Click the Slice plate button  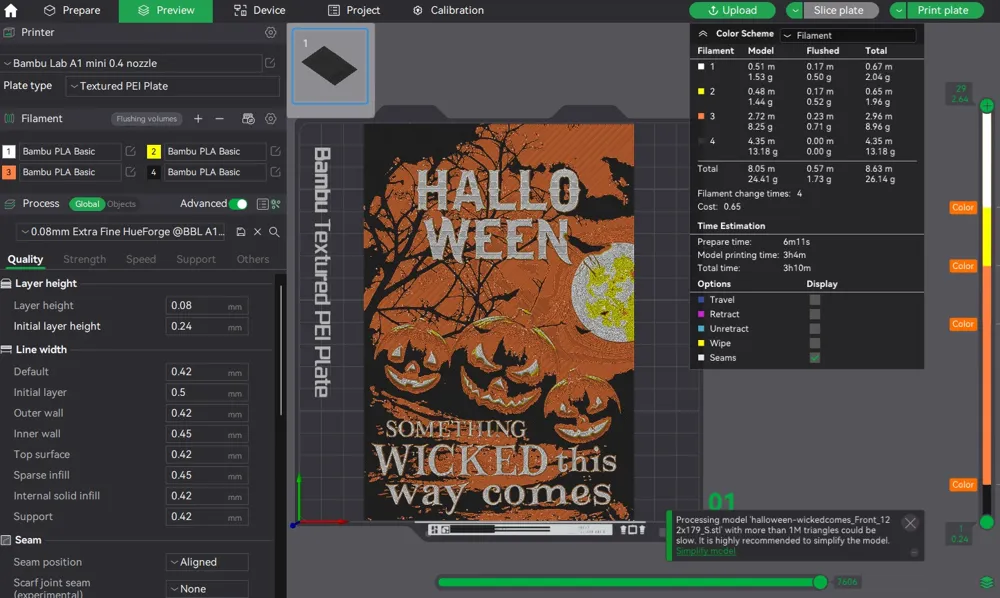coord(839,10)
